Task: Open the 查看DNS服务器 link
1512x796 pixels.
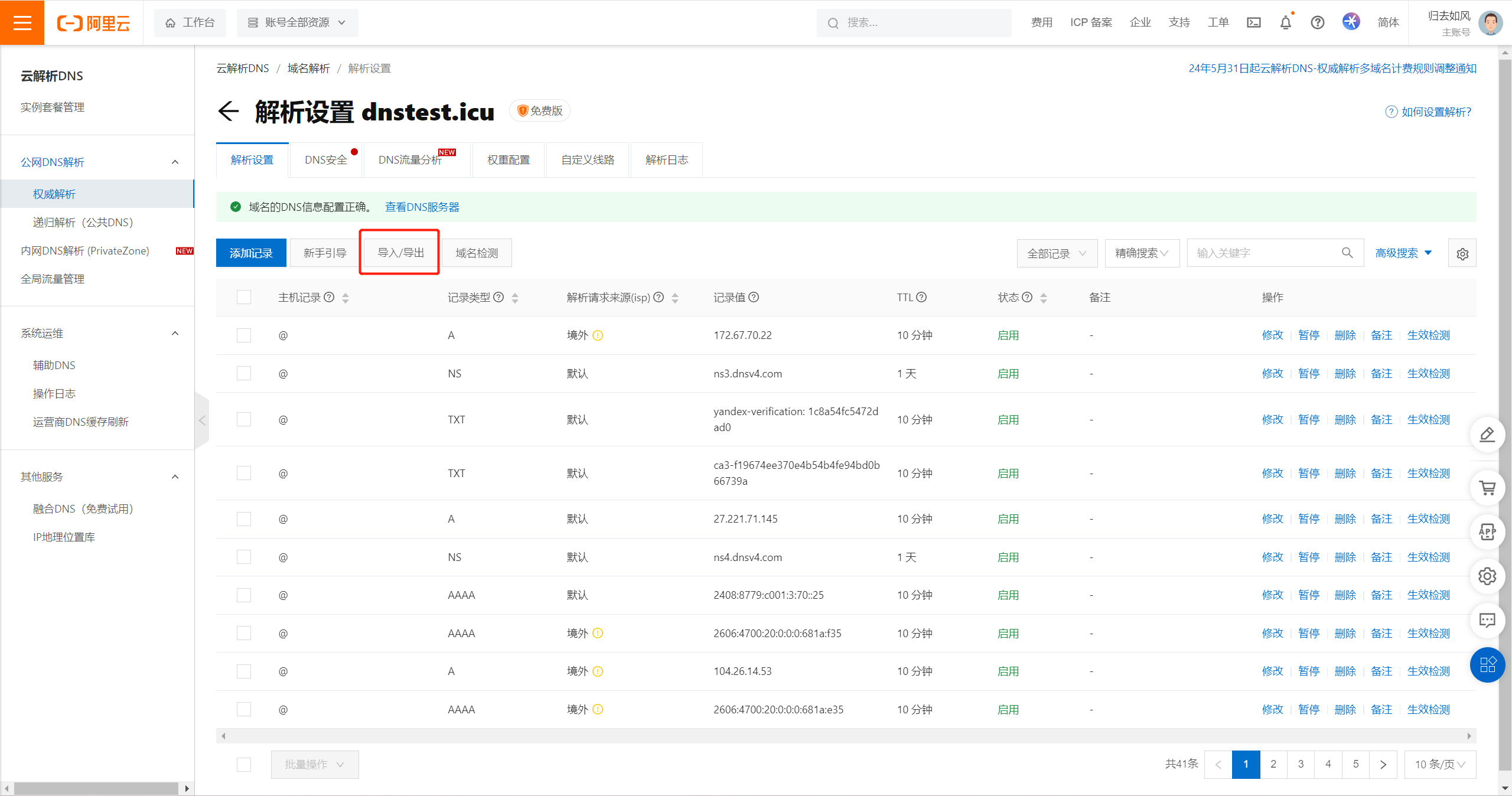Action: pyautogui.click(x=422, y=207)
